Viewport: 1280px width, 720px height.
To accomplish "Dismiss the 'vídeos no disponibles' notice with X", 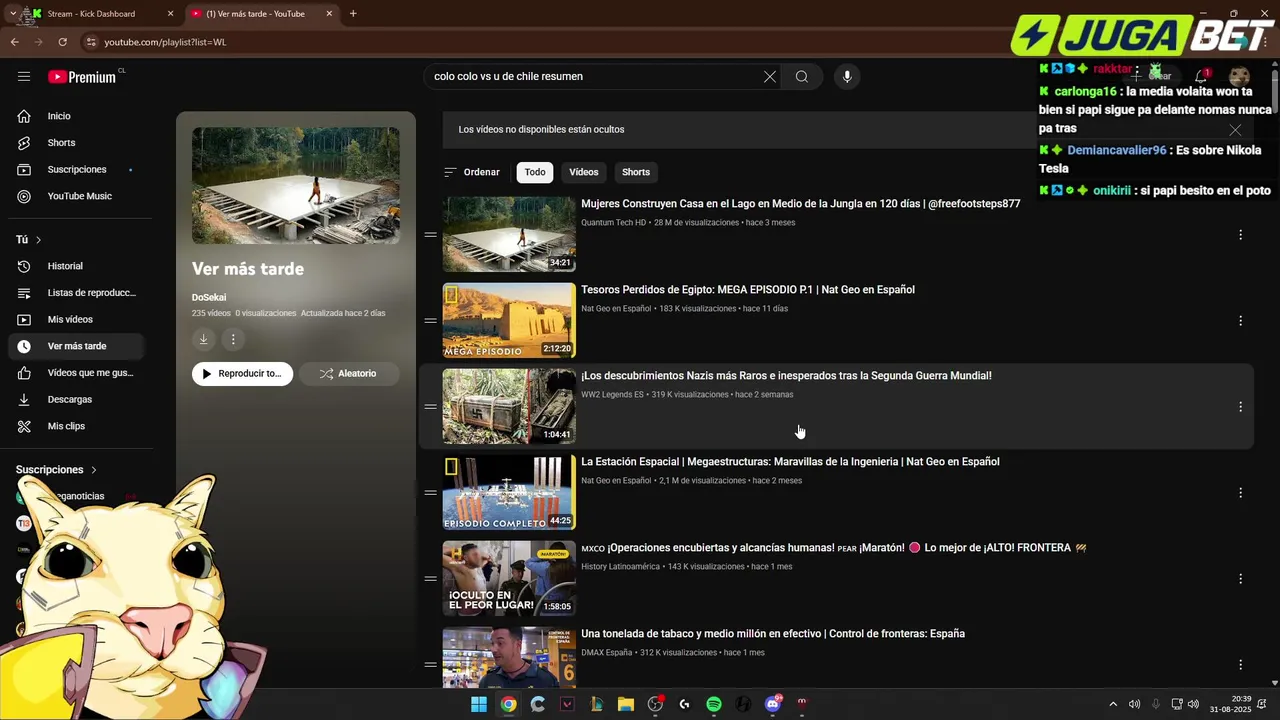I will point(1235,130).
